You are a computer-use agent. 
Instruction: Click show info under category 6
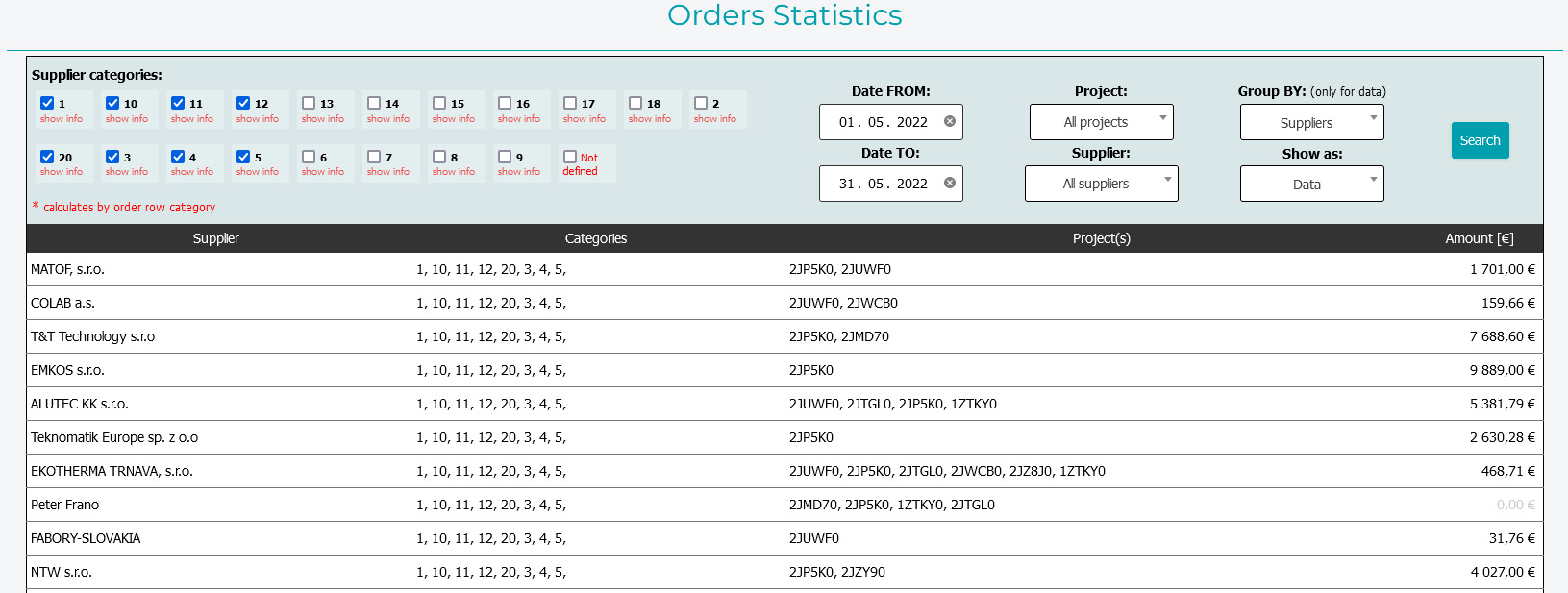323,172
